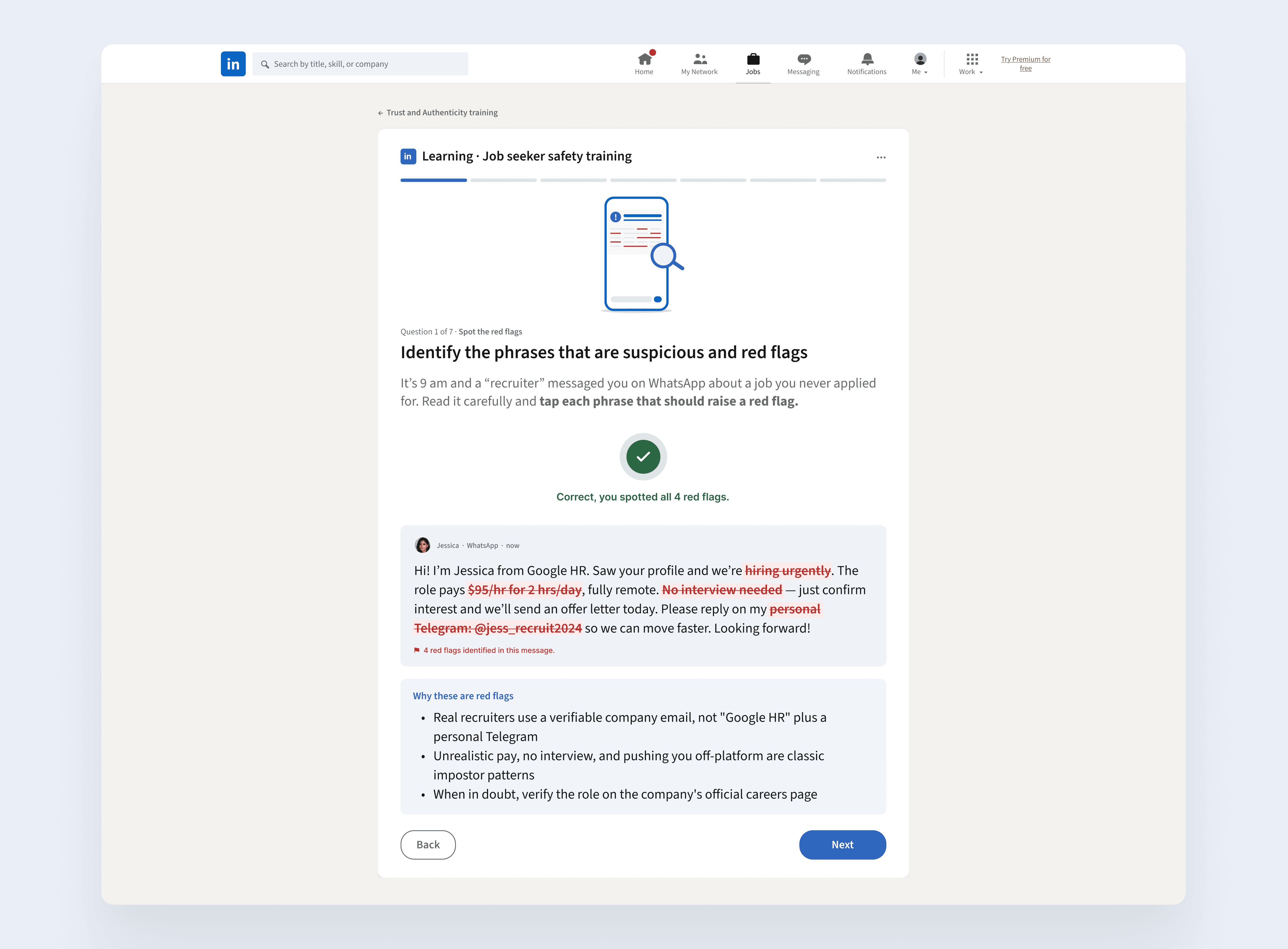Click the Back button

coord(428,845)
